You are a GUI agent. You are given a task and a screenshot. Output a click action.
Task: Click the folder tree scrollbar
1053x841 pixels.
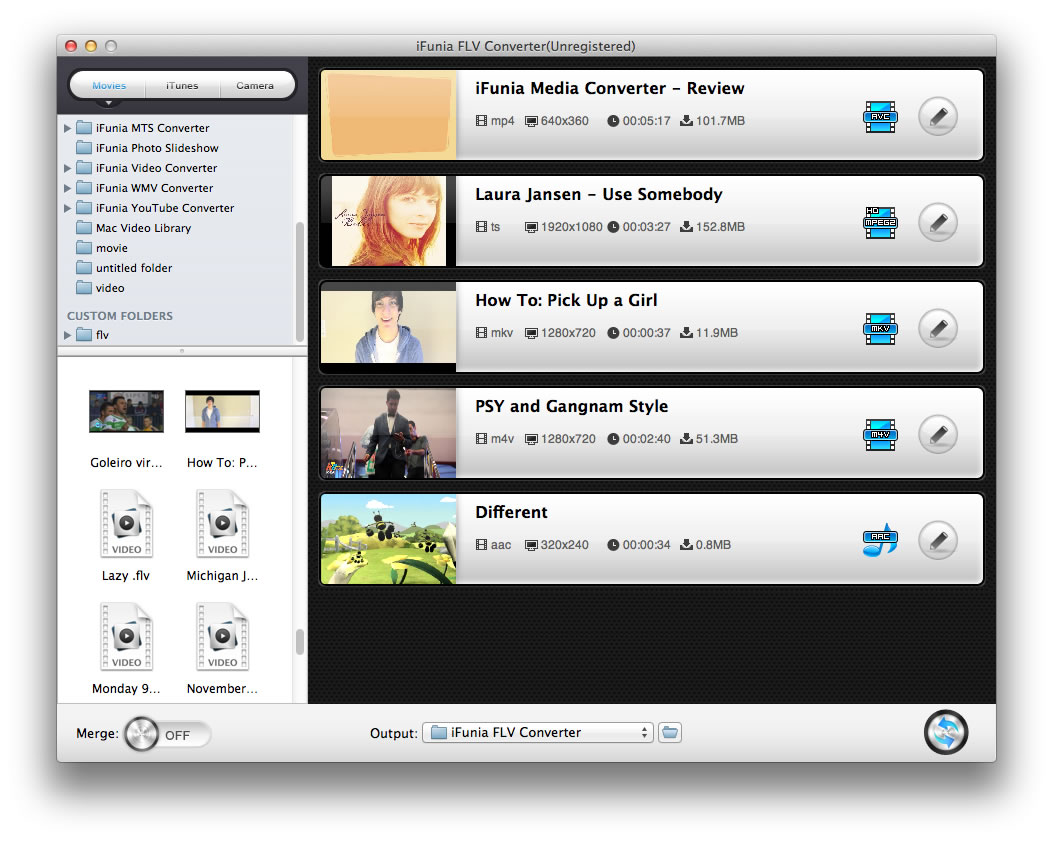click(x=300, y=281)
